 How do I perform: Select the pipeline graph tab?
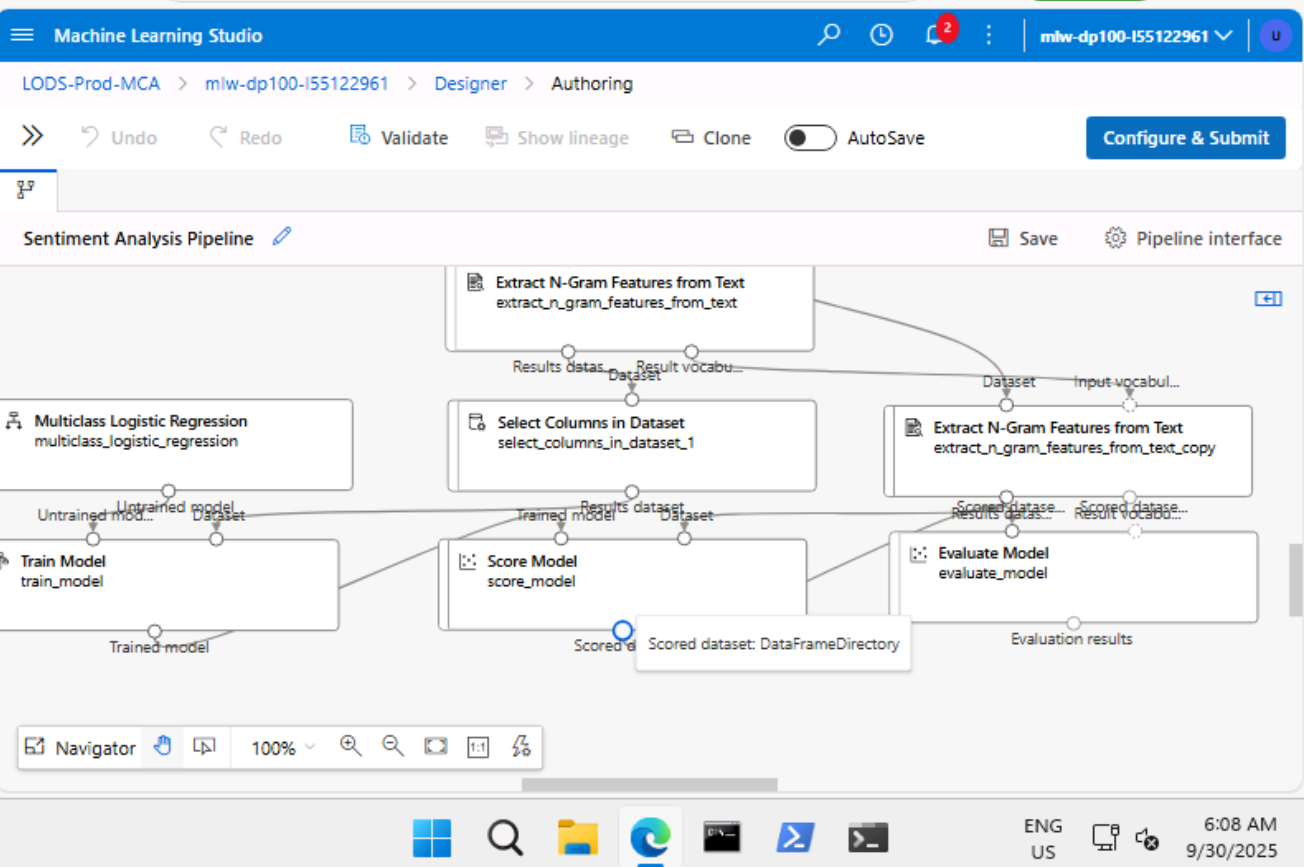pos(27,190)
